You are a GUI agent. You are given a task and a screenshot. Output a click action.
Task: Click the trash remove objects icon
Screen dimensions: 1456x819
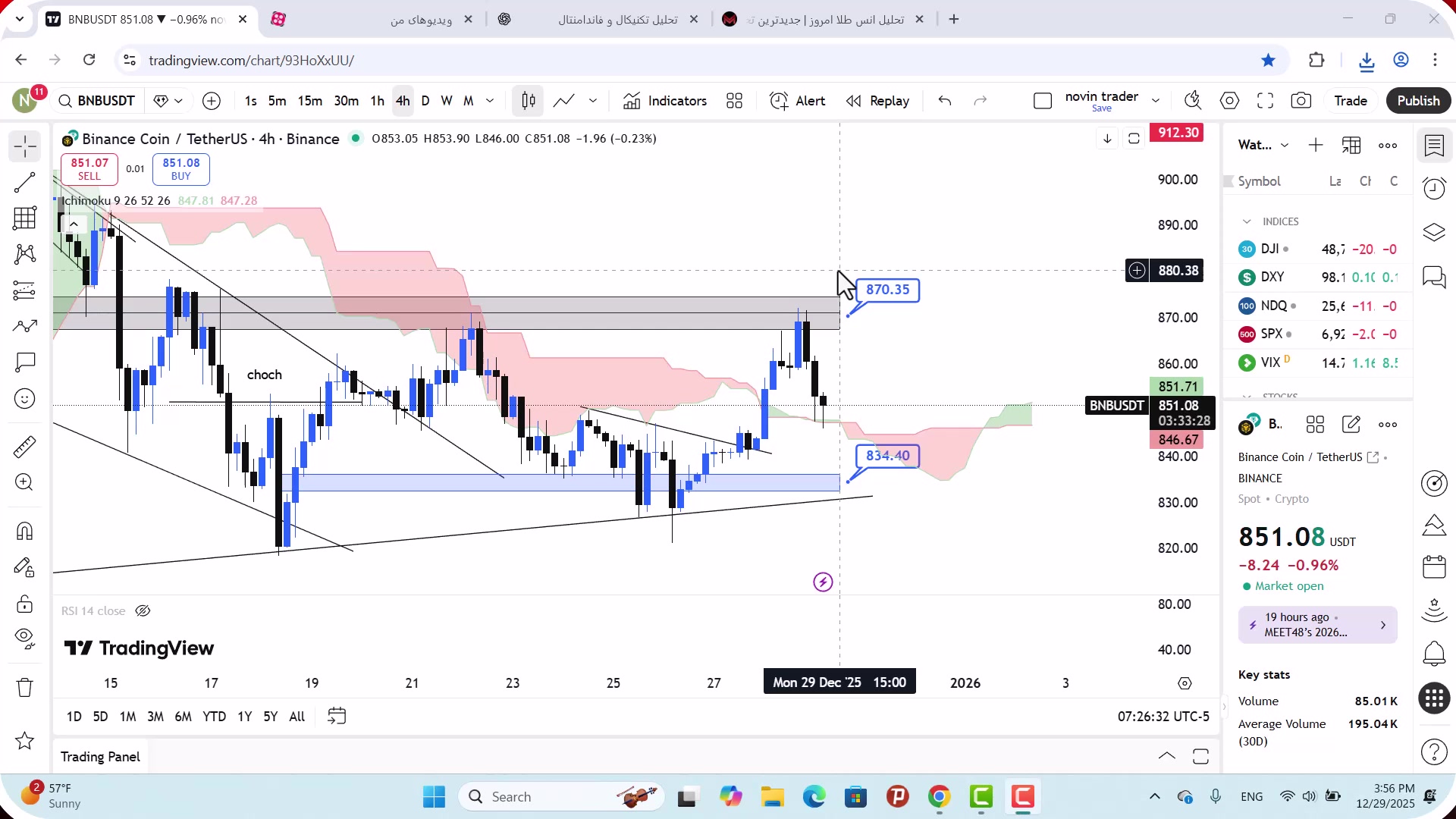pyautogui.click(x=25, y=688)
